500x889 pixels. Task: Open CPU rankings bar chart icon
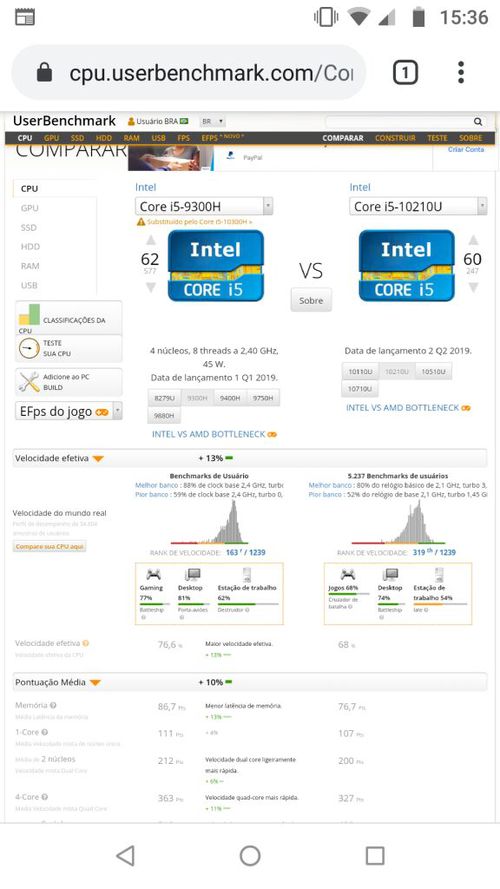[29, 315]
